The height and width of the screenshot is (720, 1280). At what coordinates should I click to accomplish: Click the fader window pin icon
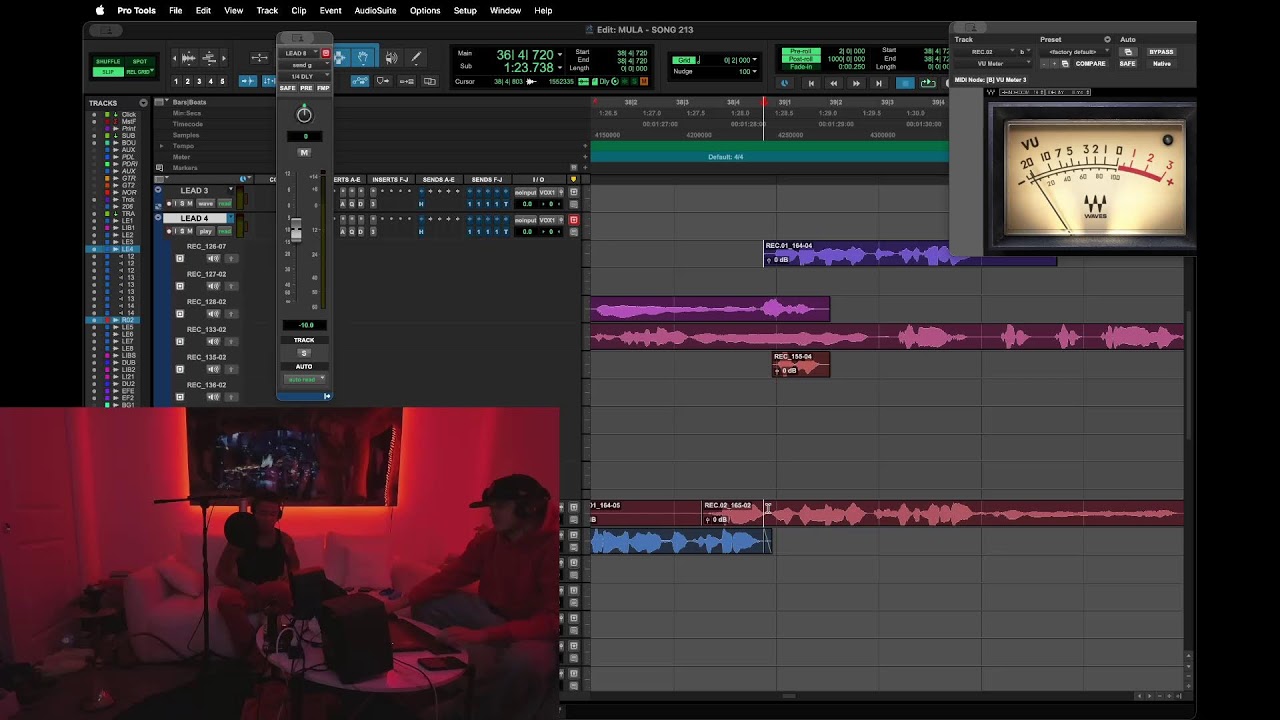coord(325,53)
